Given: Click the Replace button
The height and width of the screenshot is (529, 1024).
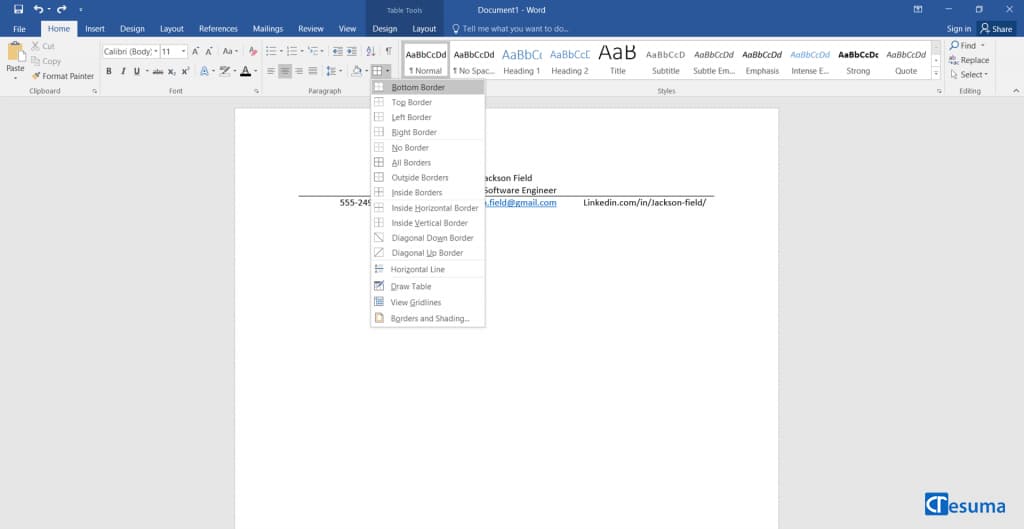Looking at the screenshot, I should (969, 60).
